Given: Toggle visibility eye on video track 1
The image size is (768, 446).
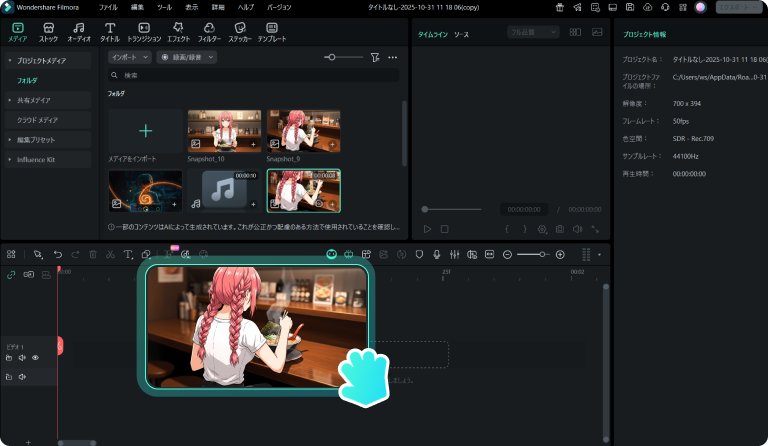Looking at the screenshot, I should click(35, 357).
